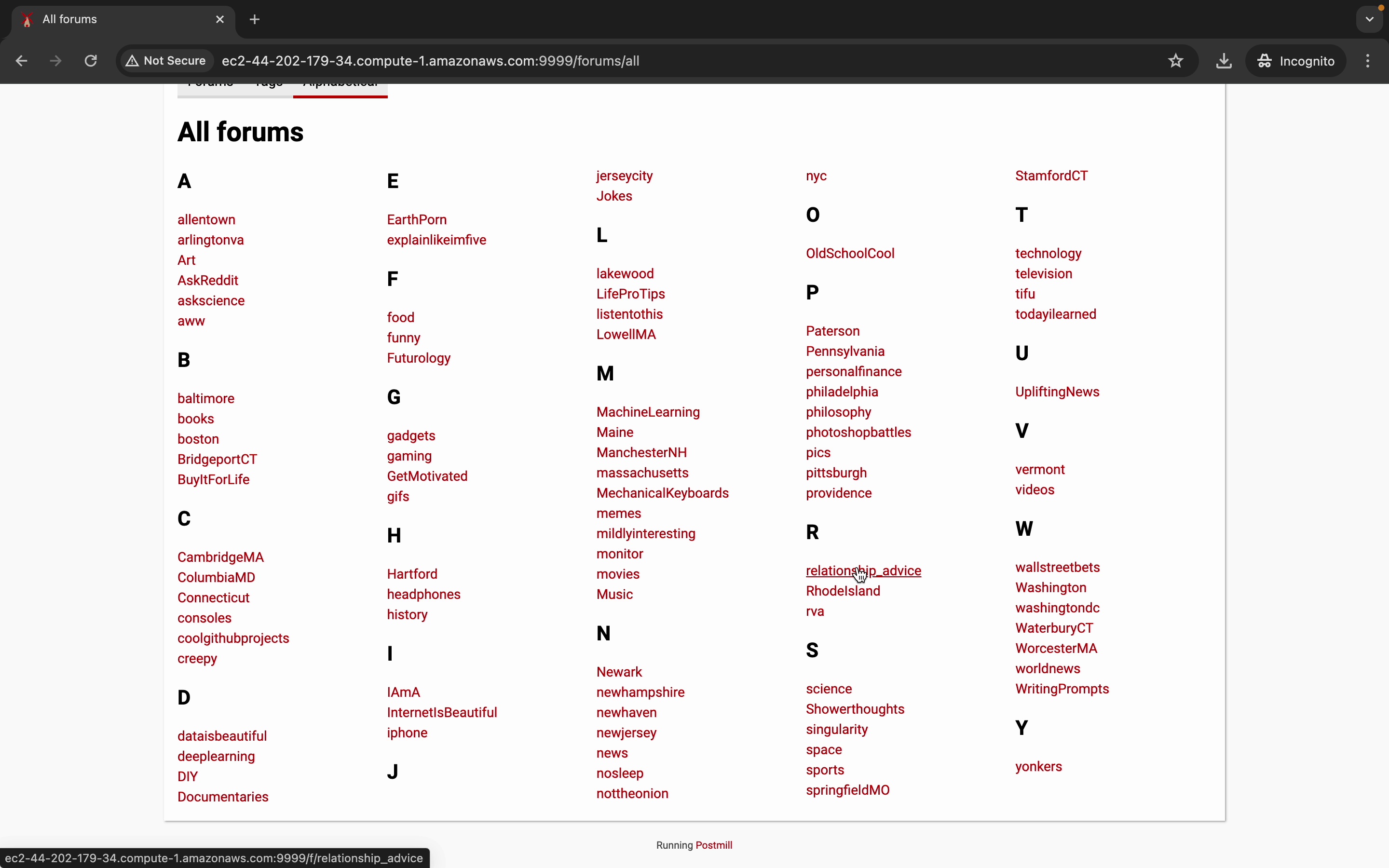The width and height of the screenshot is (1389, 868).
Task: Click the Postmill footer link
Action: pos(713,845)
